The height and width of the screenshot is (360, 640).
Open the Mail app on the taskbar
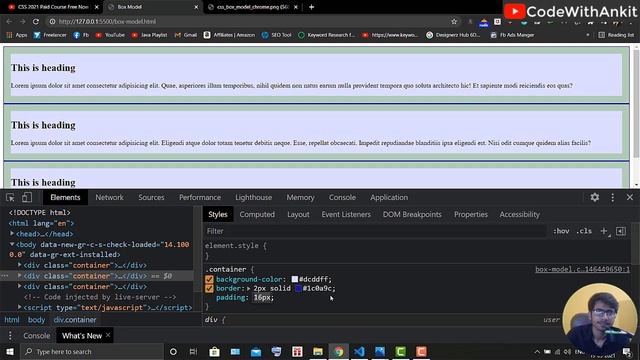click(x=256, y=351)
